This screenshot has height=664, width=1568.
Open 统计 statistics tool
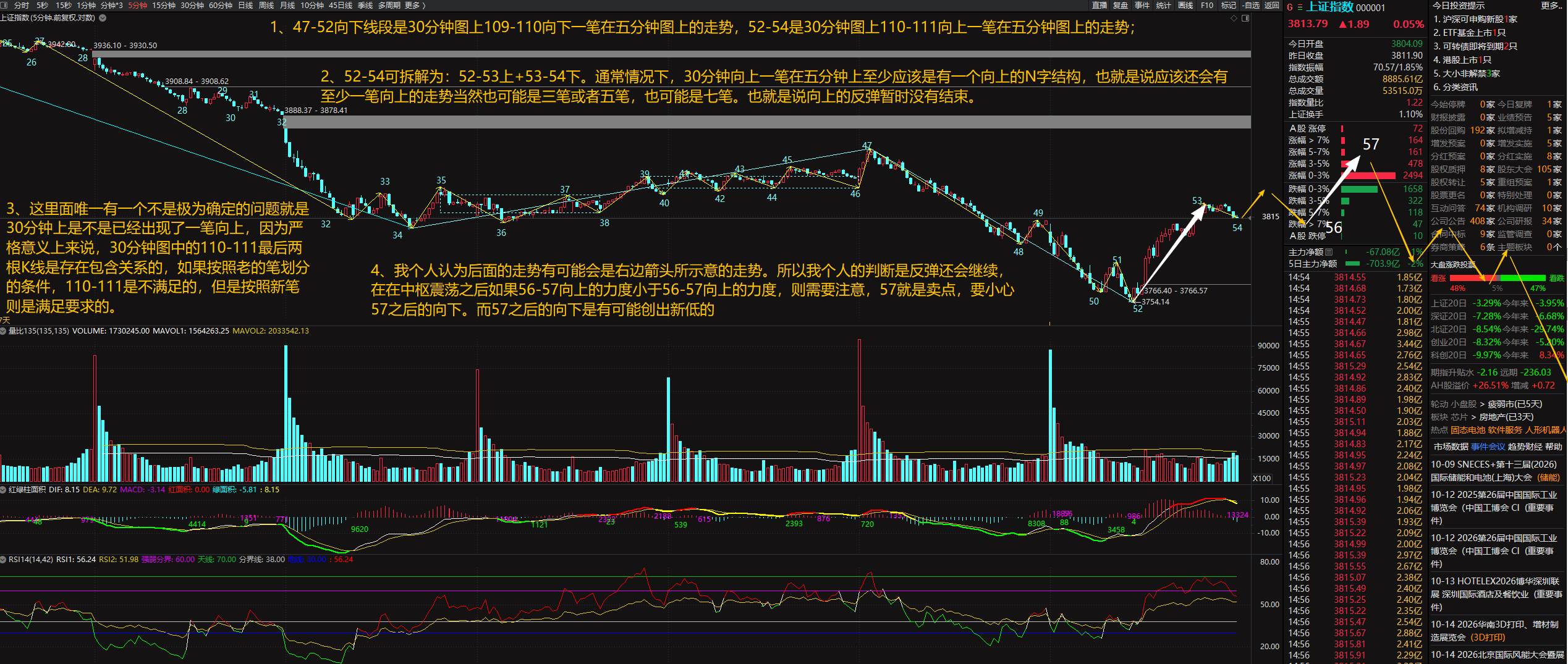pyautogui.click(x=1164, y=5)
